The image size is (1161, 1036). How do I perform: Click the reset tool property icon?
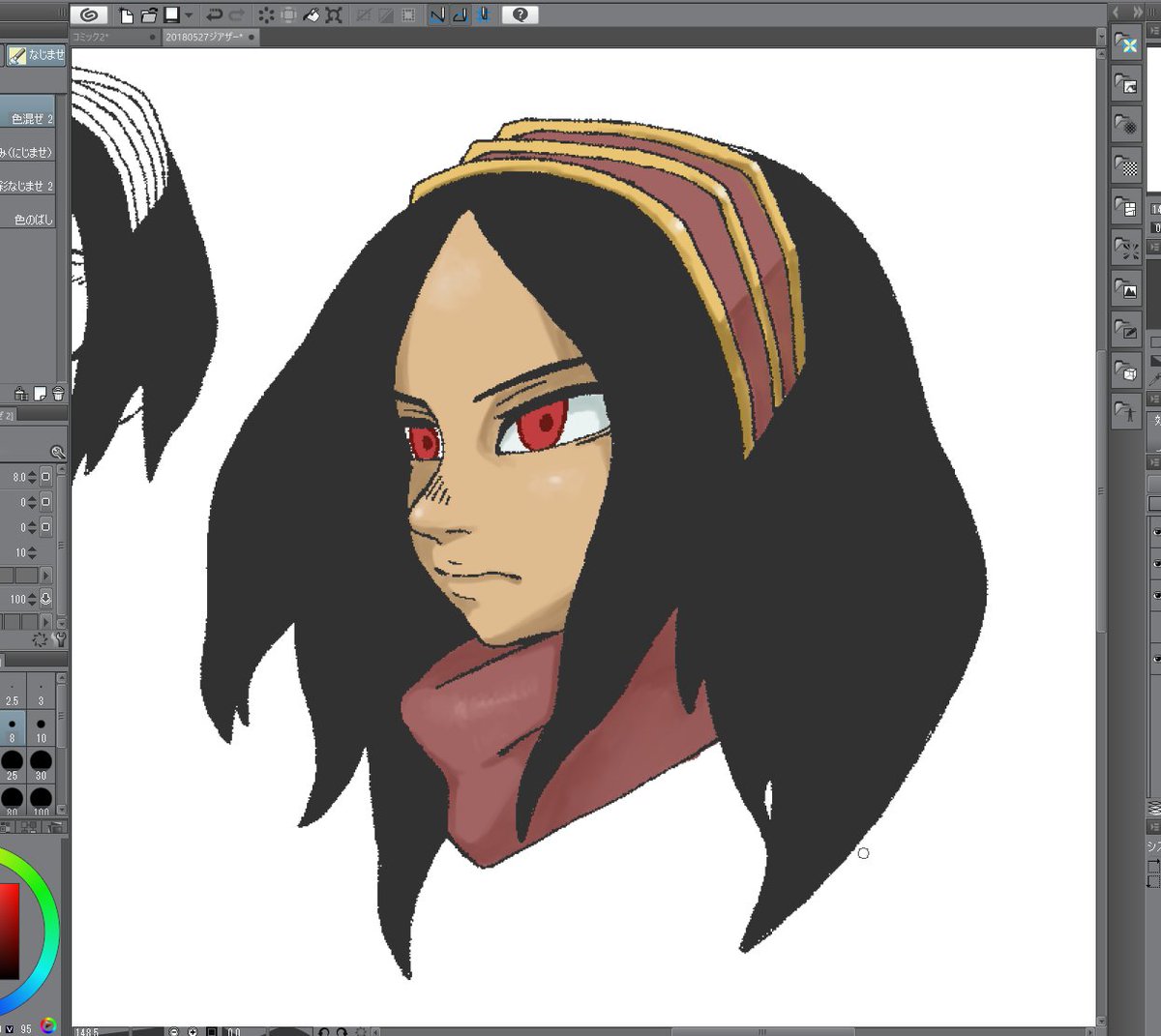[x=40, y=639]
